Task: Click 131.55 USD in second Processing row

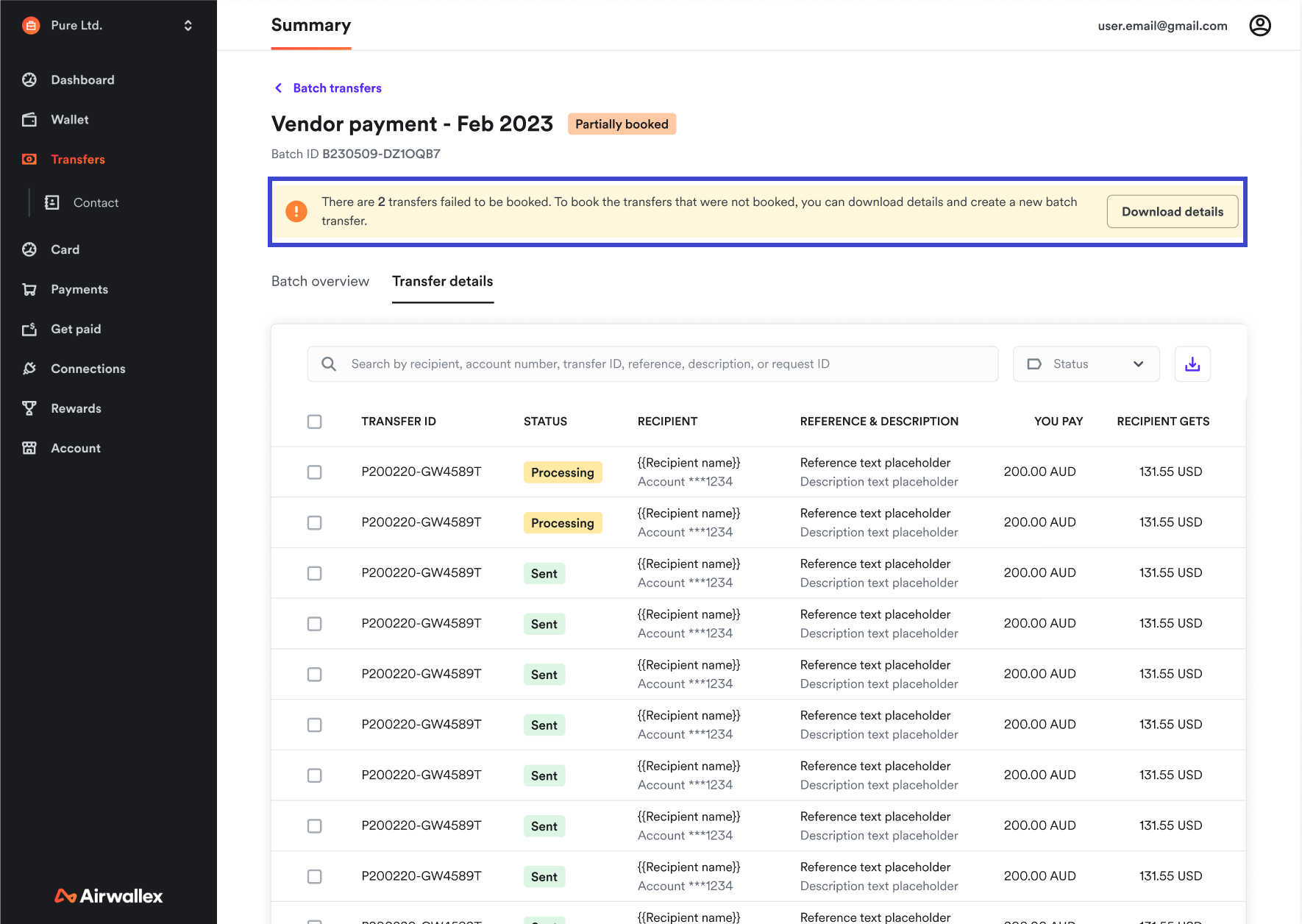Action: tap(1170, 522)
